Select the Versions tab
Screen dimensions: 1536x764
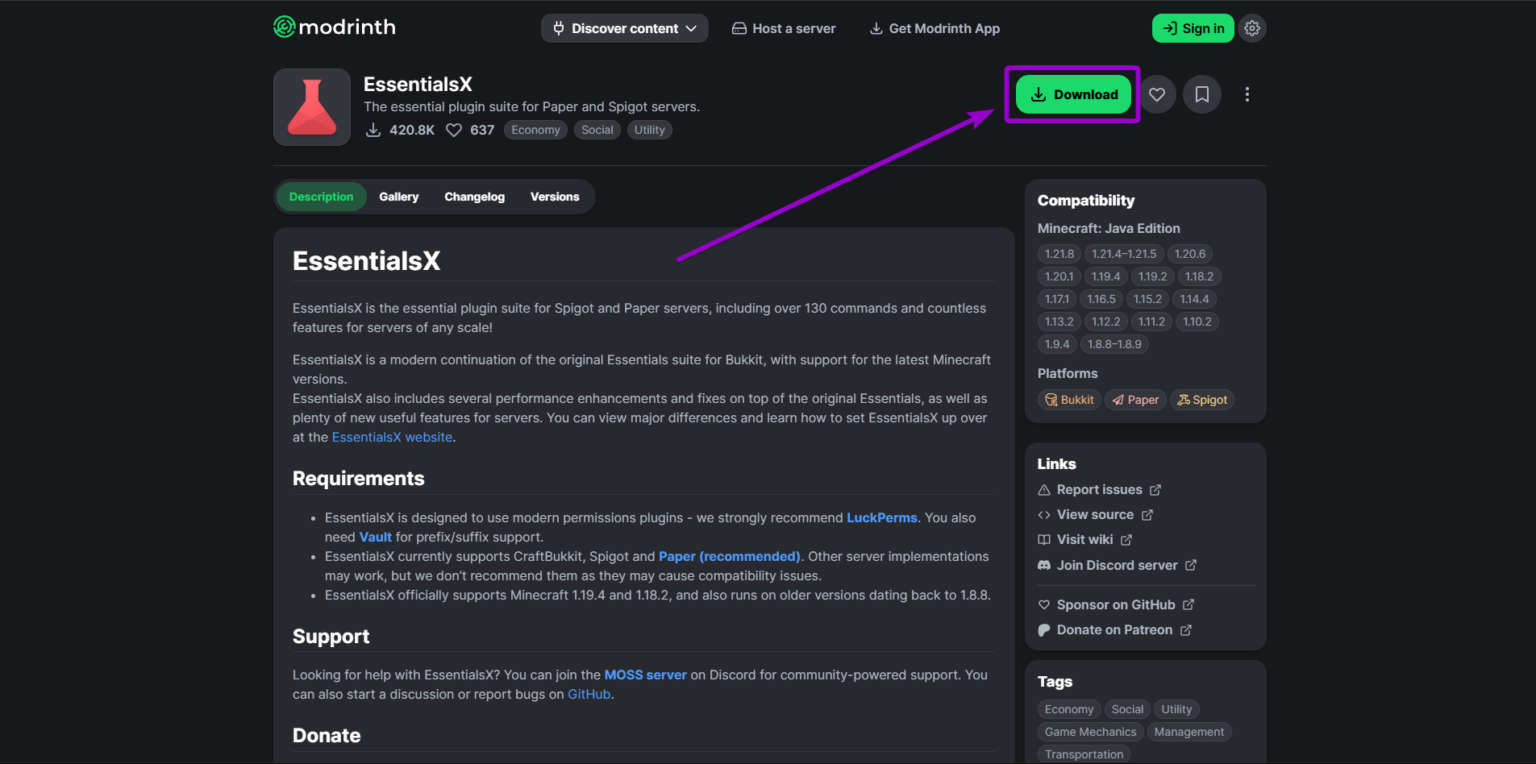(555, 197)
